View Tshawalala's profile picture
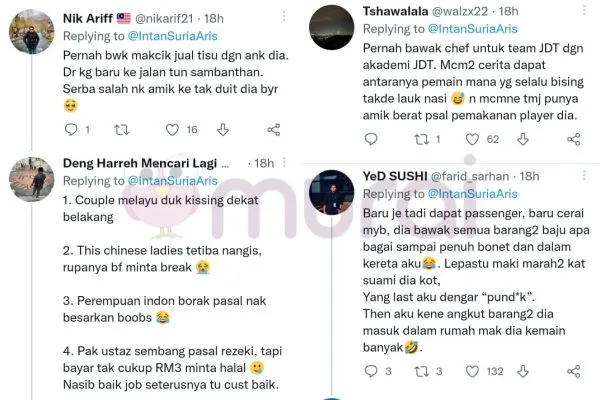 [x=331, y=27]
